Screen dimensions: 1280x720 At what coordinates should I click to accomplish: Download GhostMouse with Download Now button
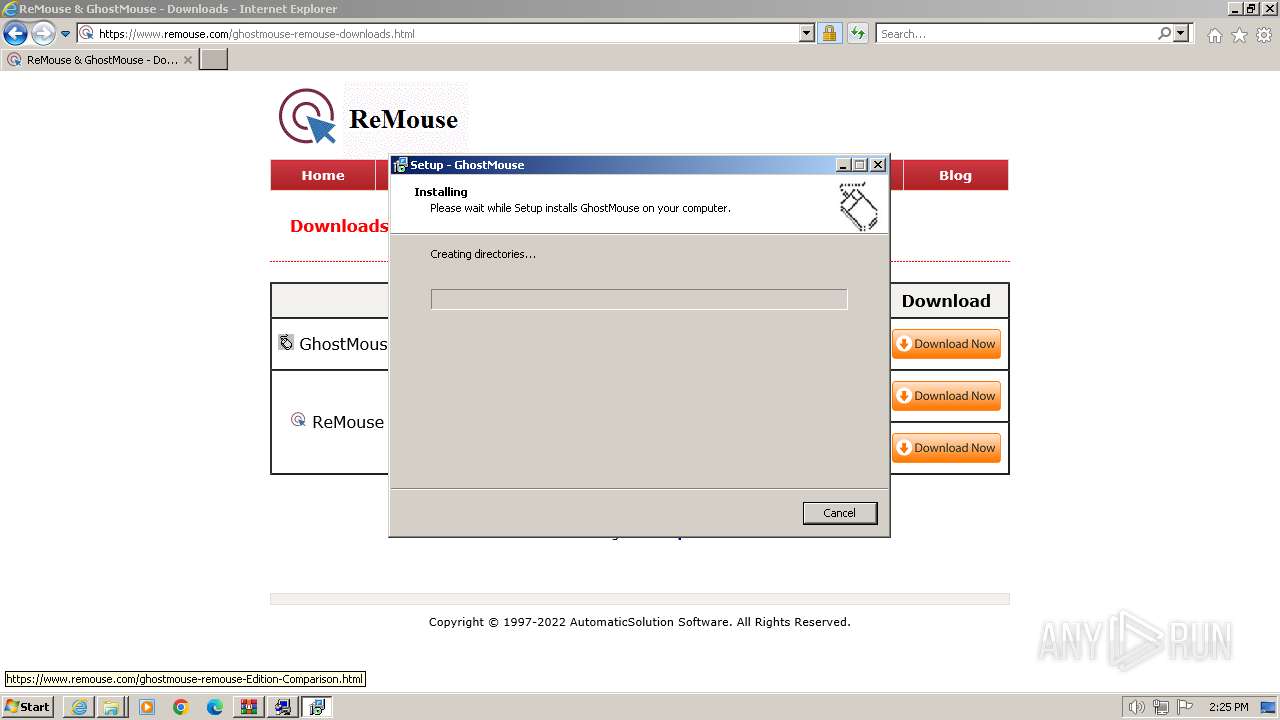click(x=946, y=344)
